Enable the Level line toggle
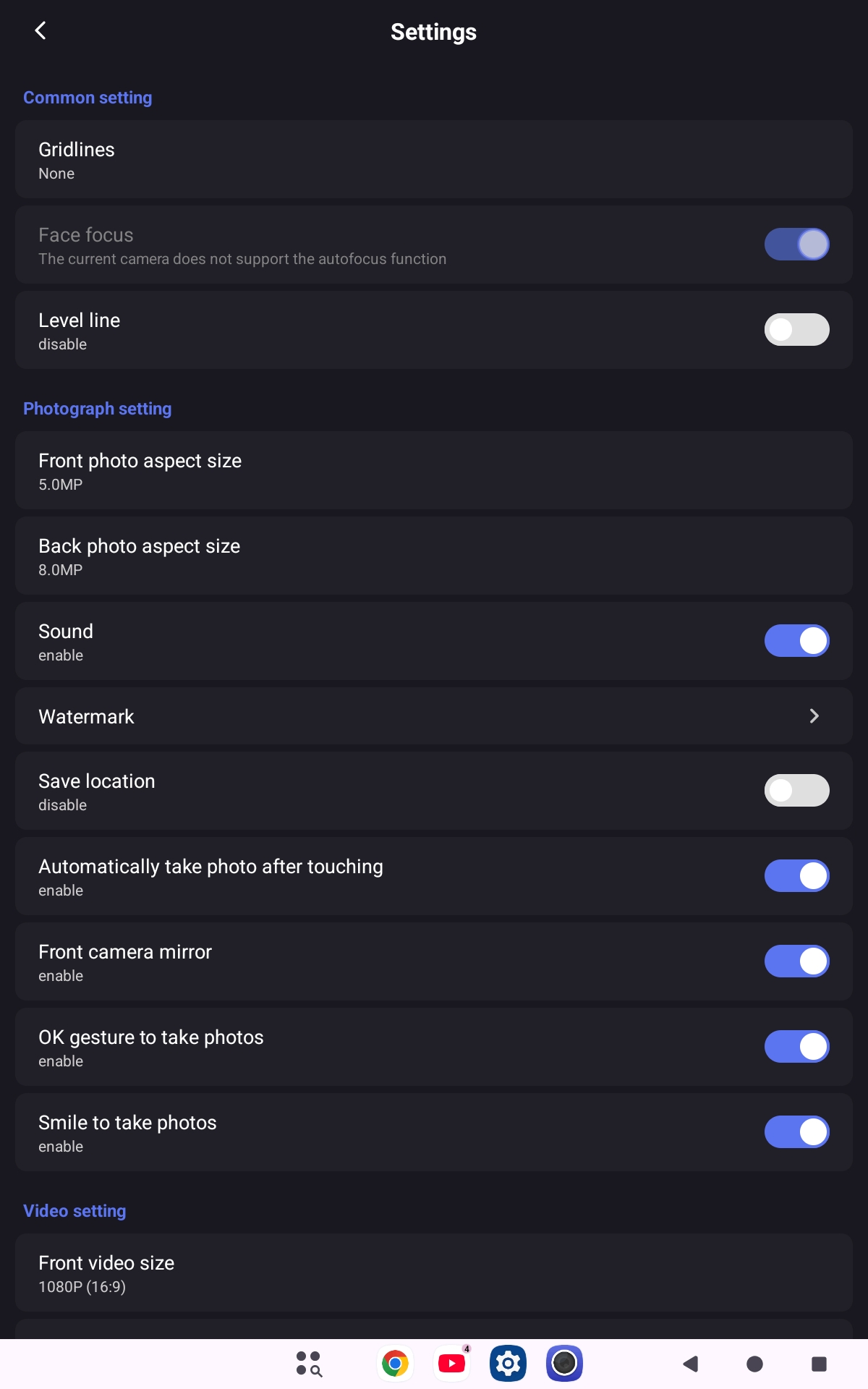The image size is (868, 1389). coord(796,330)
